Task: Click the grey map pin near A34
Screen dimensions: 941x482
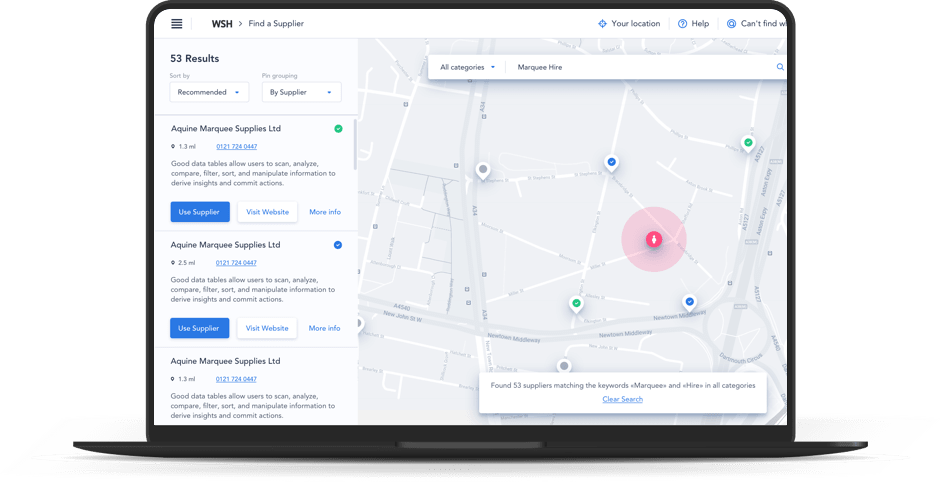Action: coord(483,171)
